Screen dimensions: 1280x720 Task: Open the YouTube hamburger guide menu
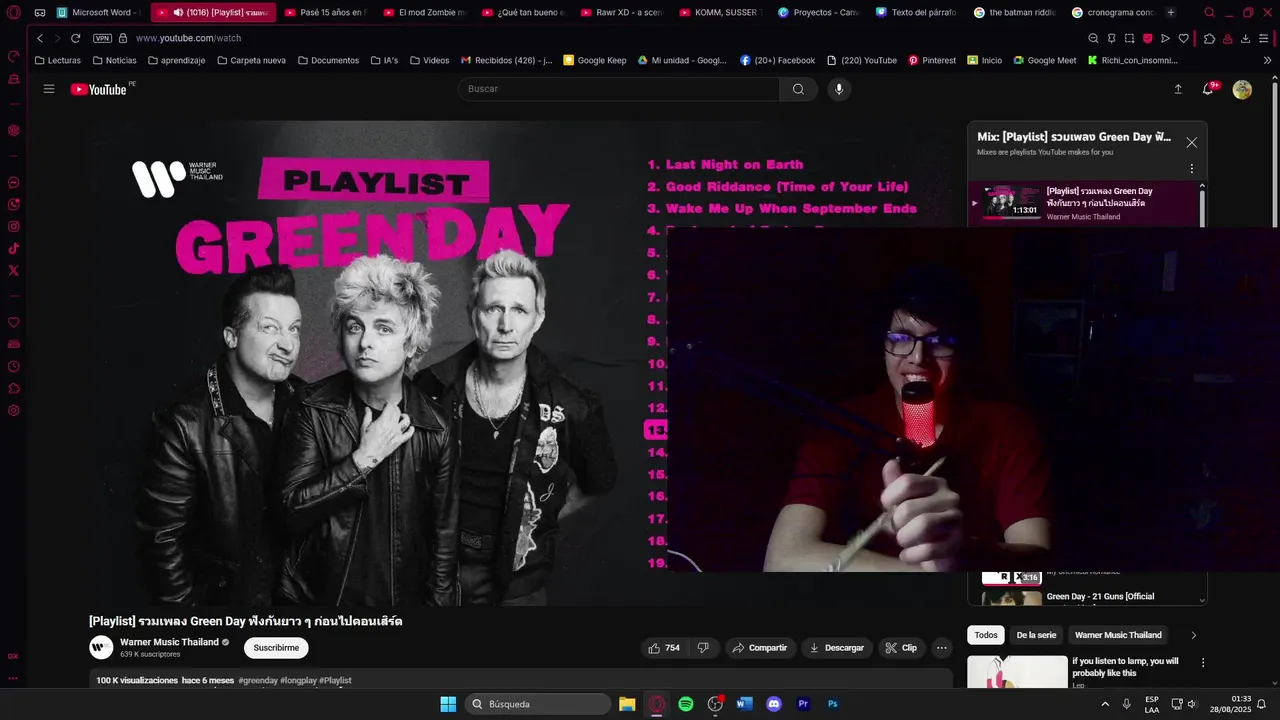[49, 89]
